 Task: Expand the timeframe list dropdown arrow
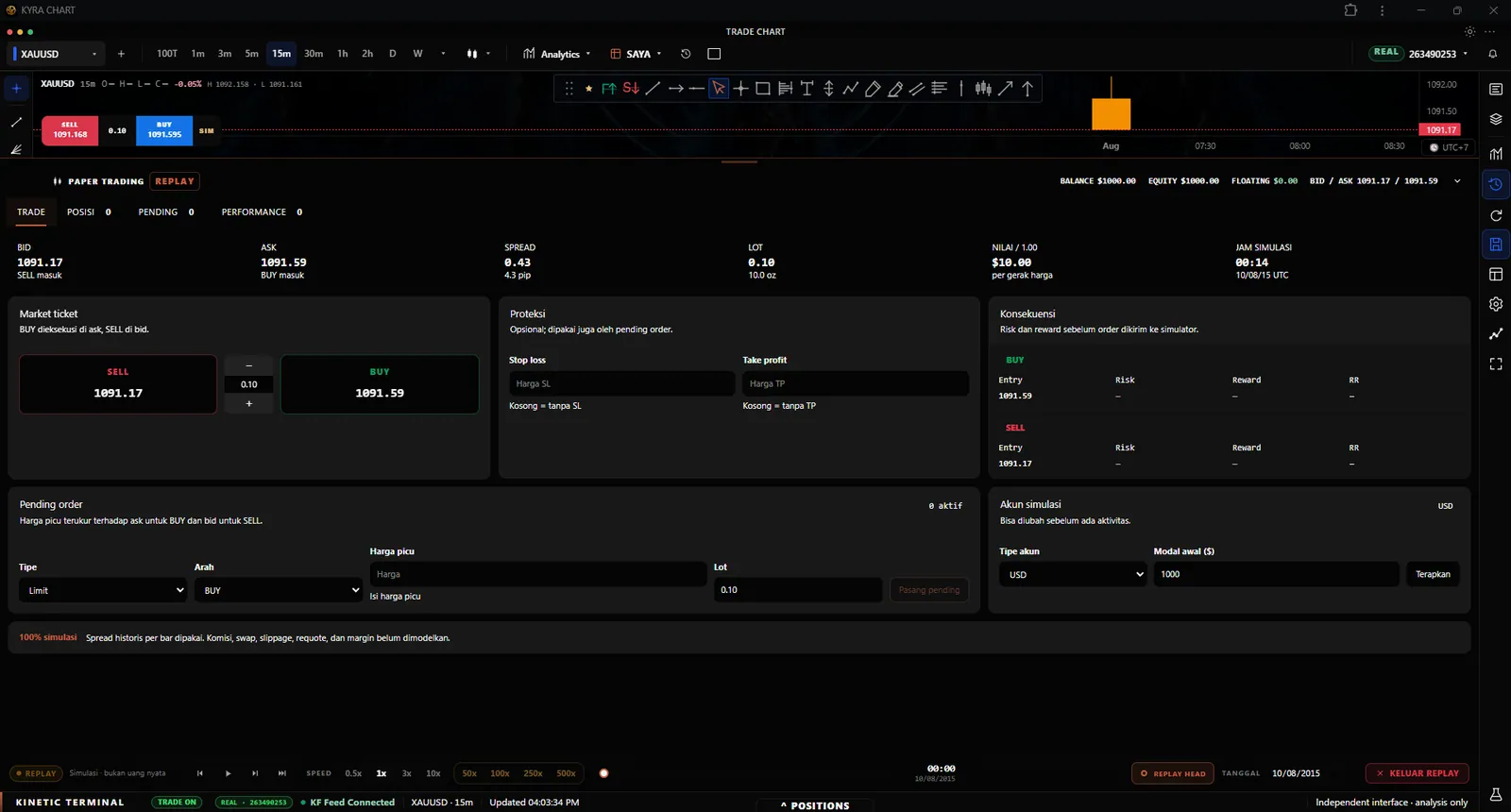click(443, 54)
